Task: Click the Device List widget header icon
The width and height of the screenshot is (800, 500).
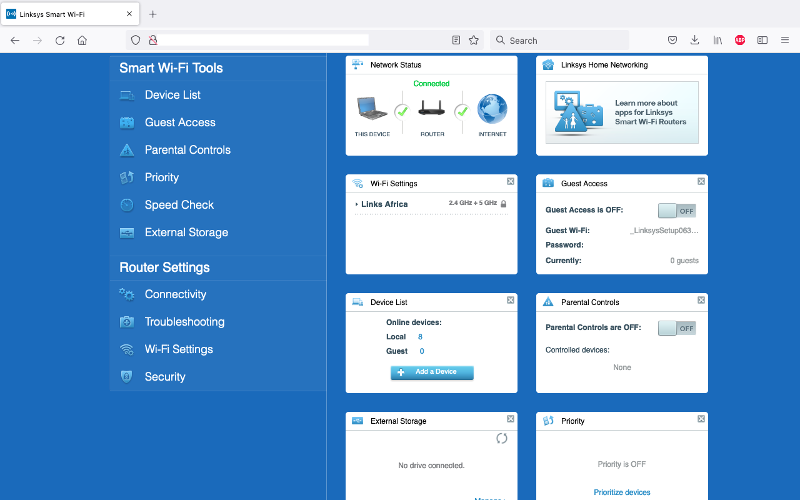Action: click(x=358, y=302)
